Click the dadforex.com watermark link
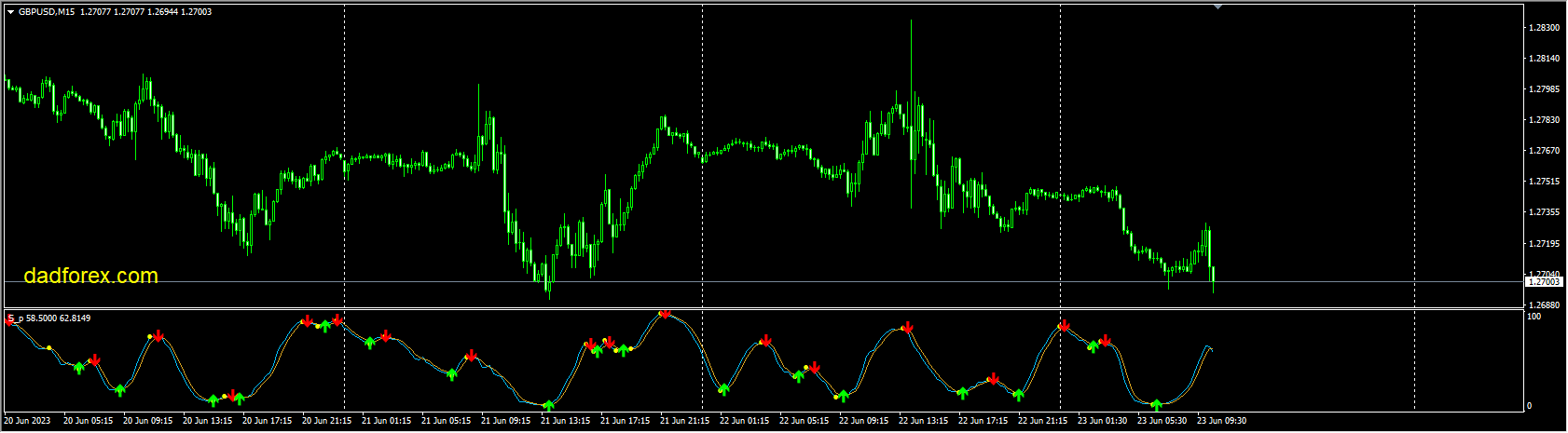The image size is (1568, 433). [90, 277]
